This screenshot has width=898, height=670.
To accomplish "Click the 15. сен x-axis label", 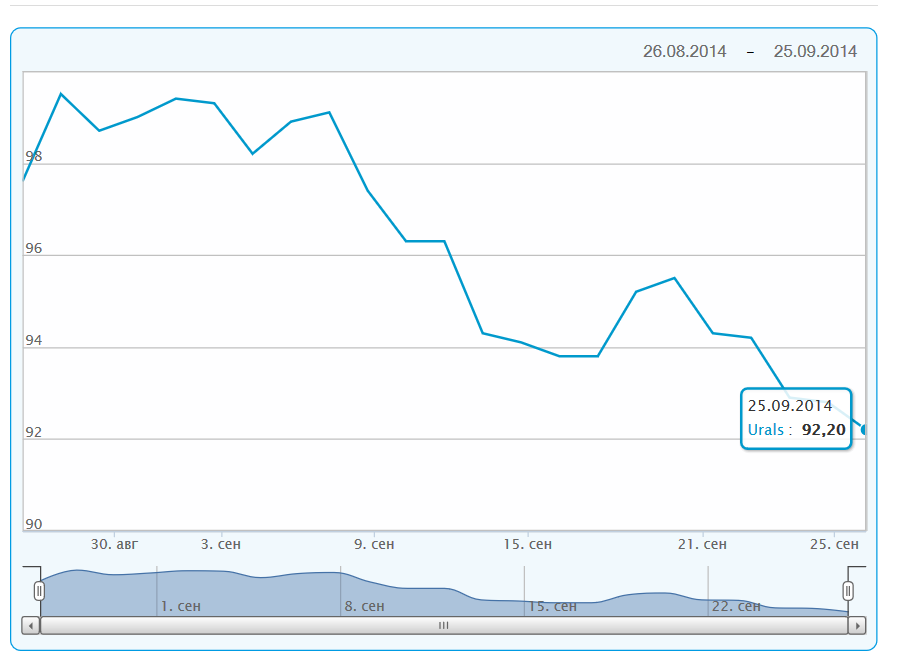I will coord(527,544).
